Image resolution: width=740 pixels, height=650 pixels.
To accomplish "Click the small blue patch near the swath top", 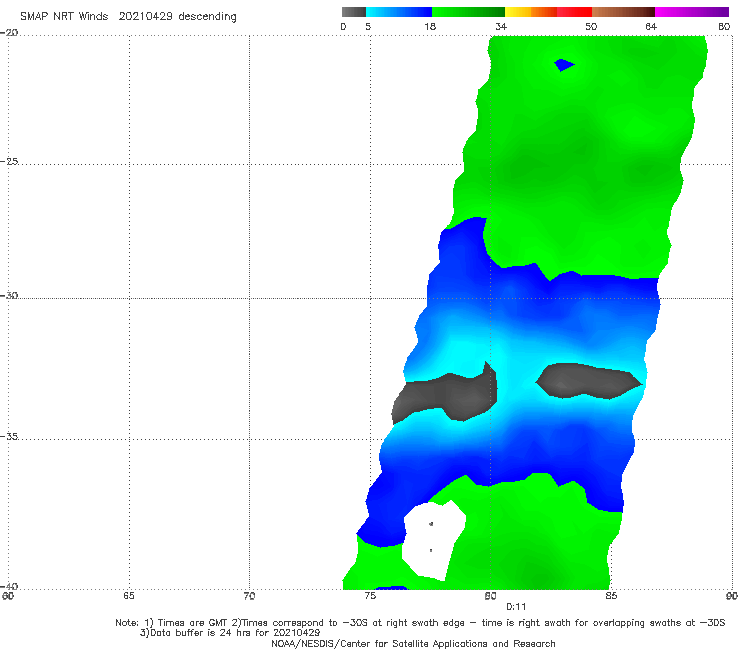I will [x=564, y=65].
